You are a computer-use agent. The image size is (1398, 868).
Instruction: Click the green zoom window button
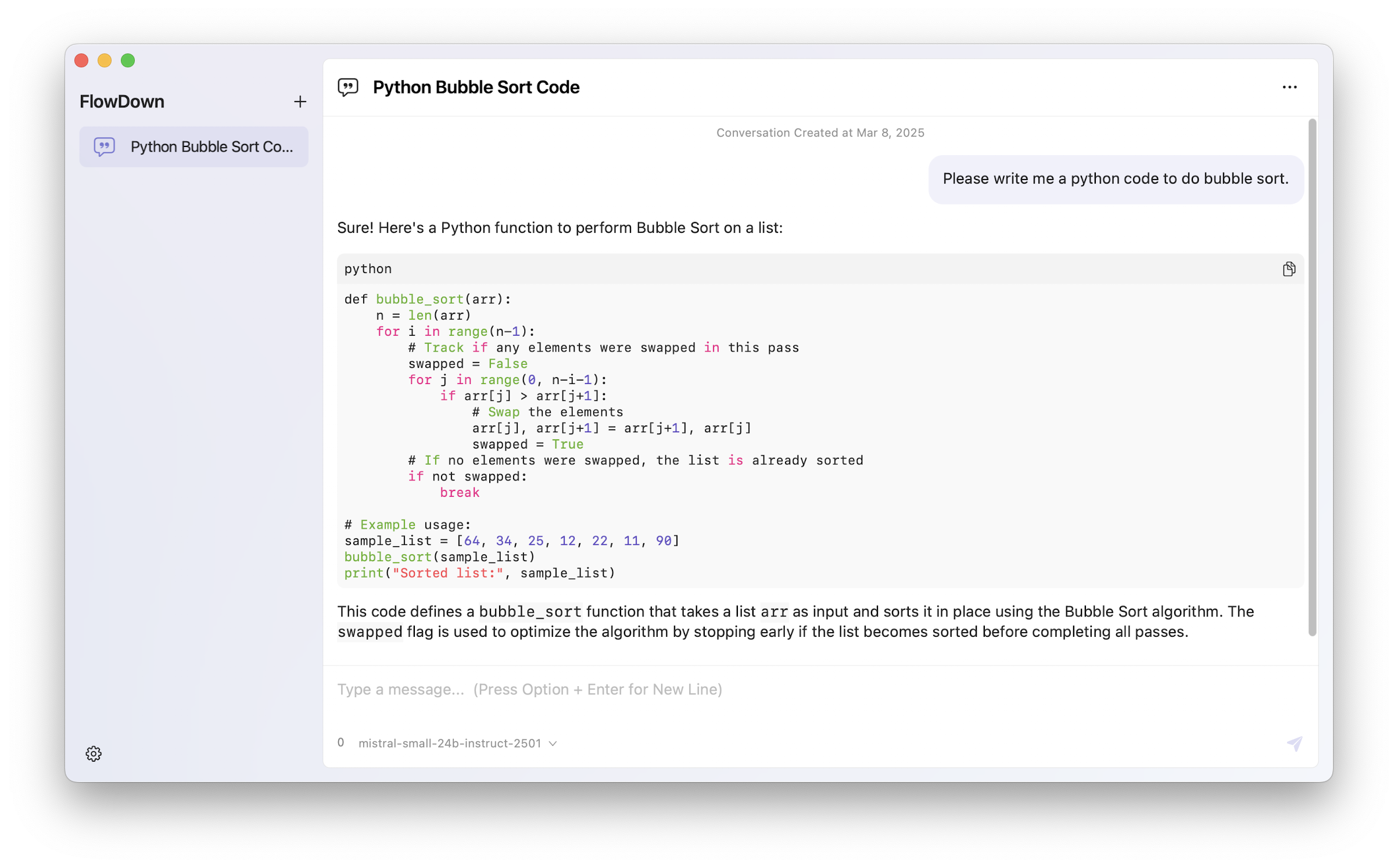tap(128, 60)
